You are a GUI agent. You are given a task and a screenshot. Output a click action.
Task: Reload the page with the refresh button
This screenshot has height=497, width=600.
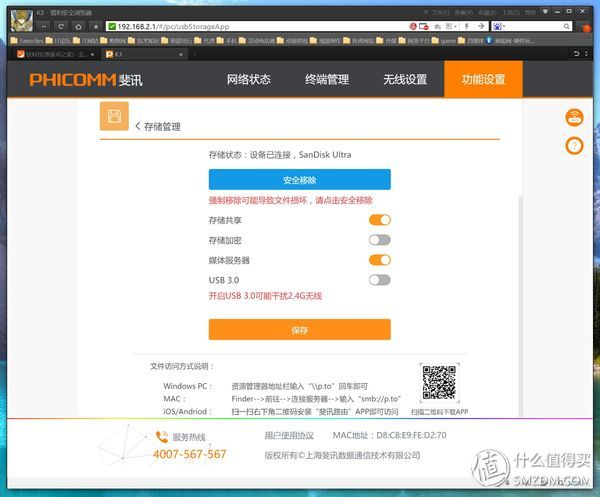[x=61, y=26]
